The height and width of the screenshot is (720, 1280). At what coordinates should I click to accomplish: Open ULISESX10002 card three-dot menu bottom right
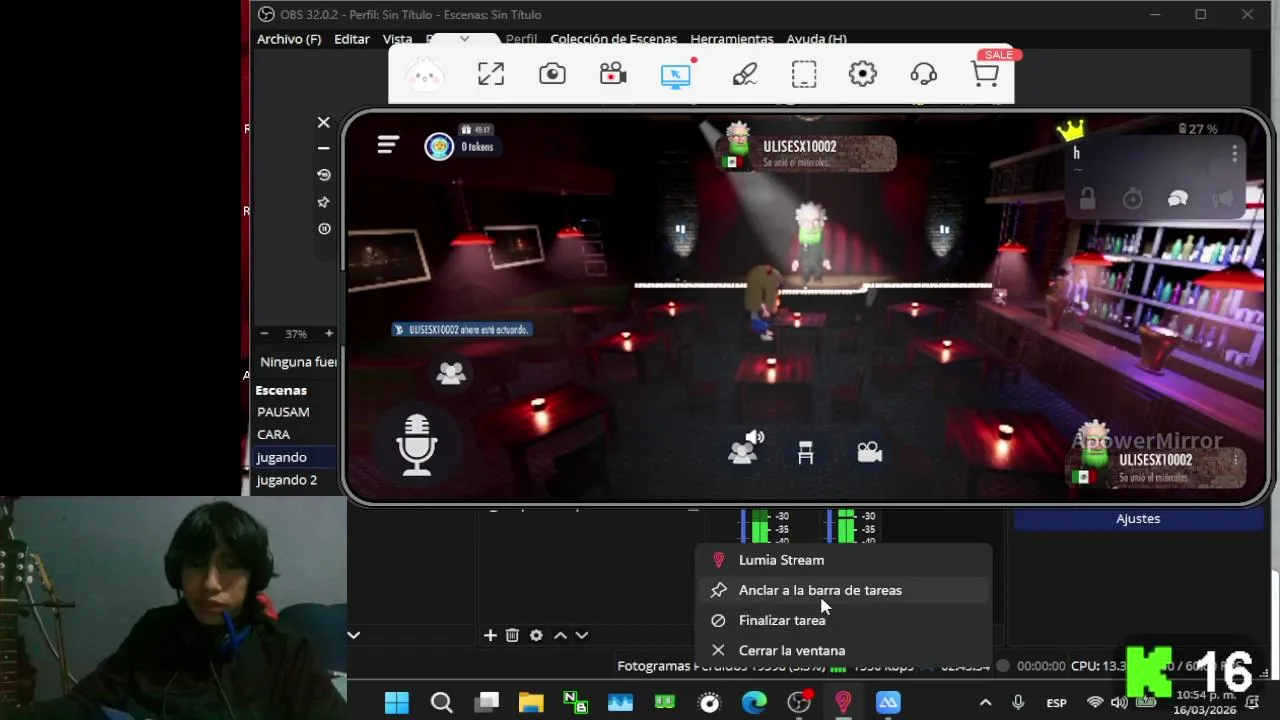point(1236,460)
